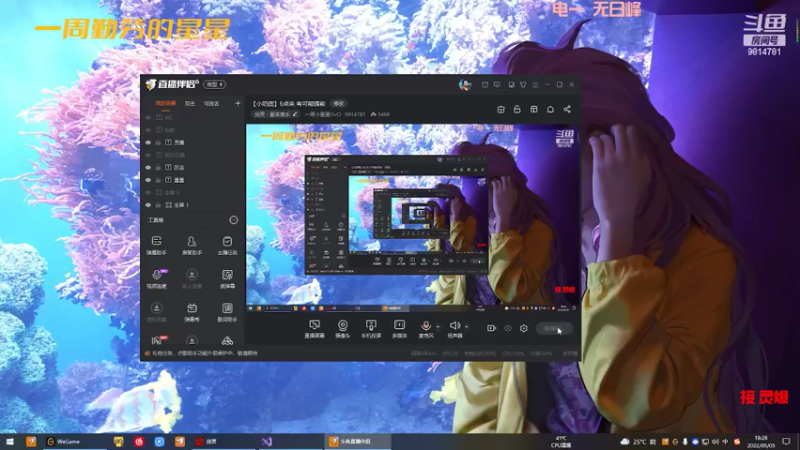Click the layout grid icon left of padlock
The height and width of the screenshot is (450, 800).
501,109
